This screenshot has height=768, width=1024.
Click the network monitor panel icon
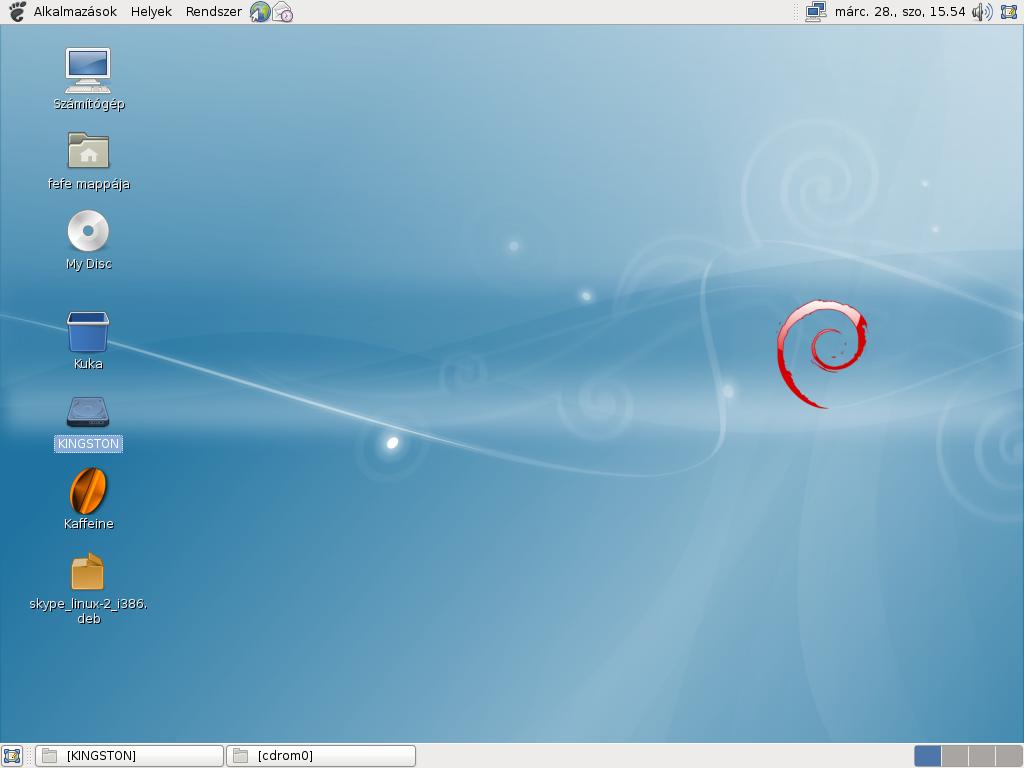pos(817,12)
